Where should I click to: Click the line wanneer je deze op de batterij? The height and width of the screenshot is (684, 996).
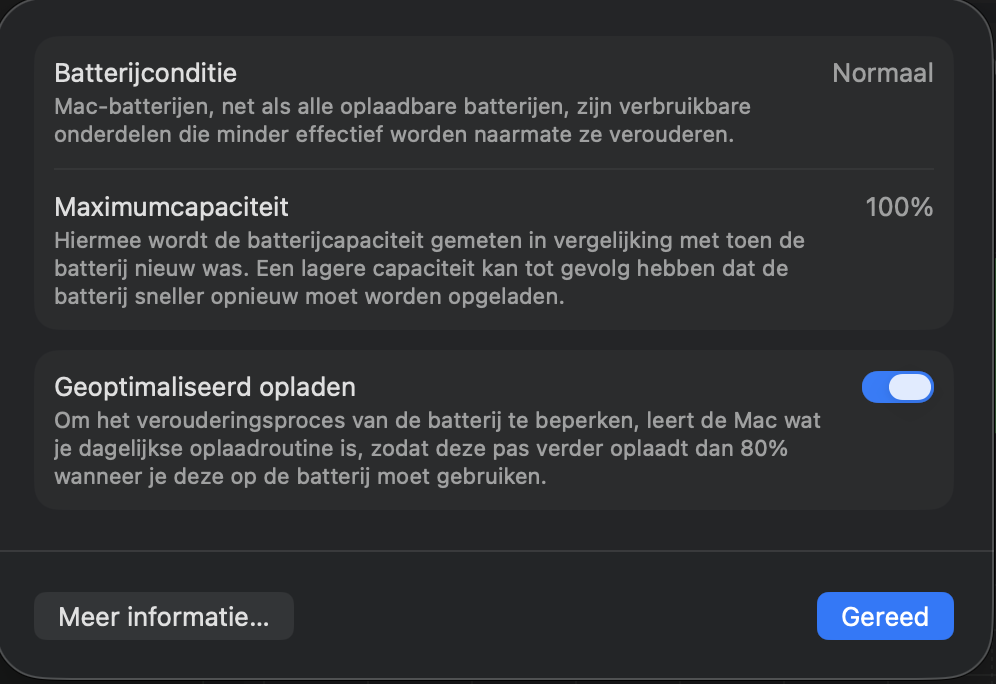pyautogui.click(x=300, y=476)
